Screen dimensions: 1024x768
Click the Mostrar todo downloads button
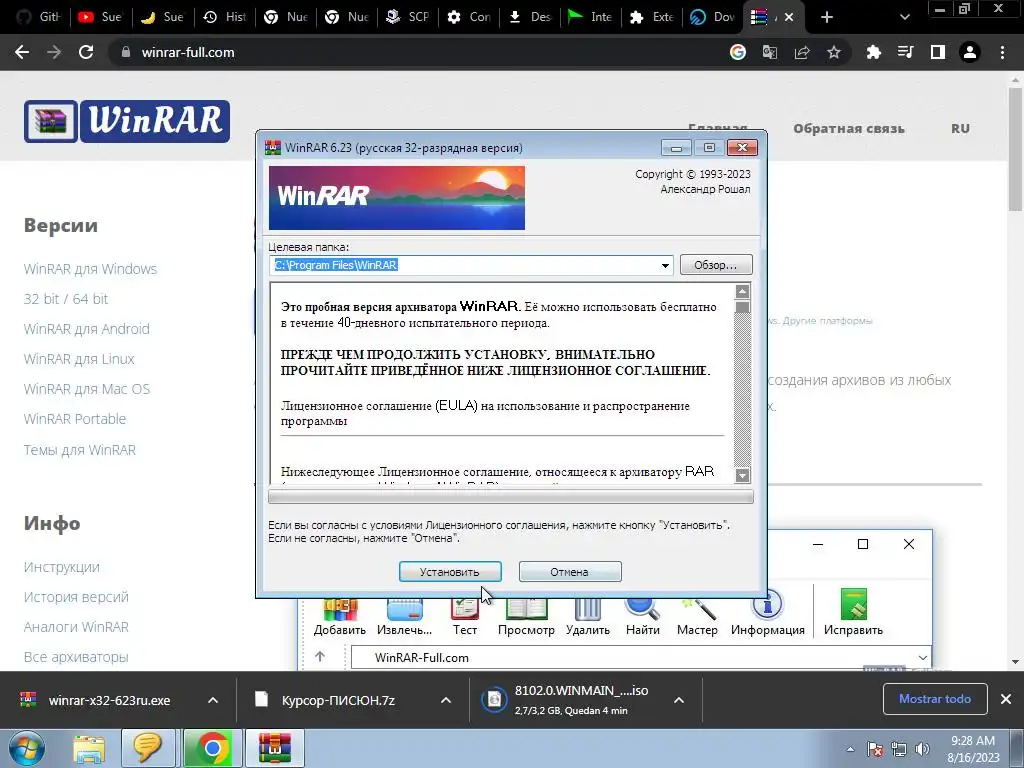[935, 699]
